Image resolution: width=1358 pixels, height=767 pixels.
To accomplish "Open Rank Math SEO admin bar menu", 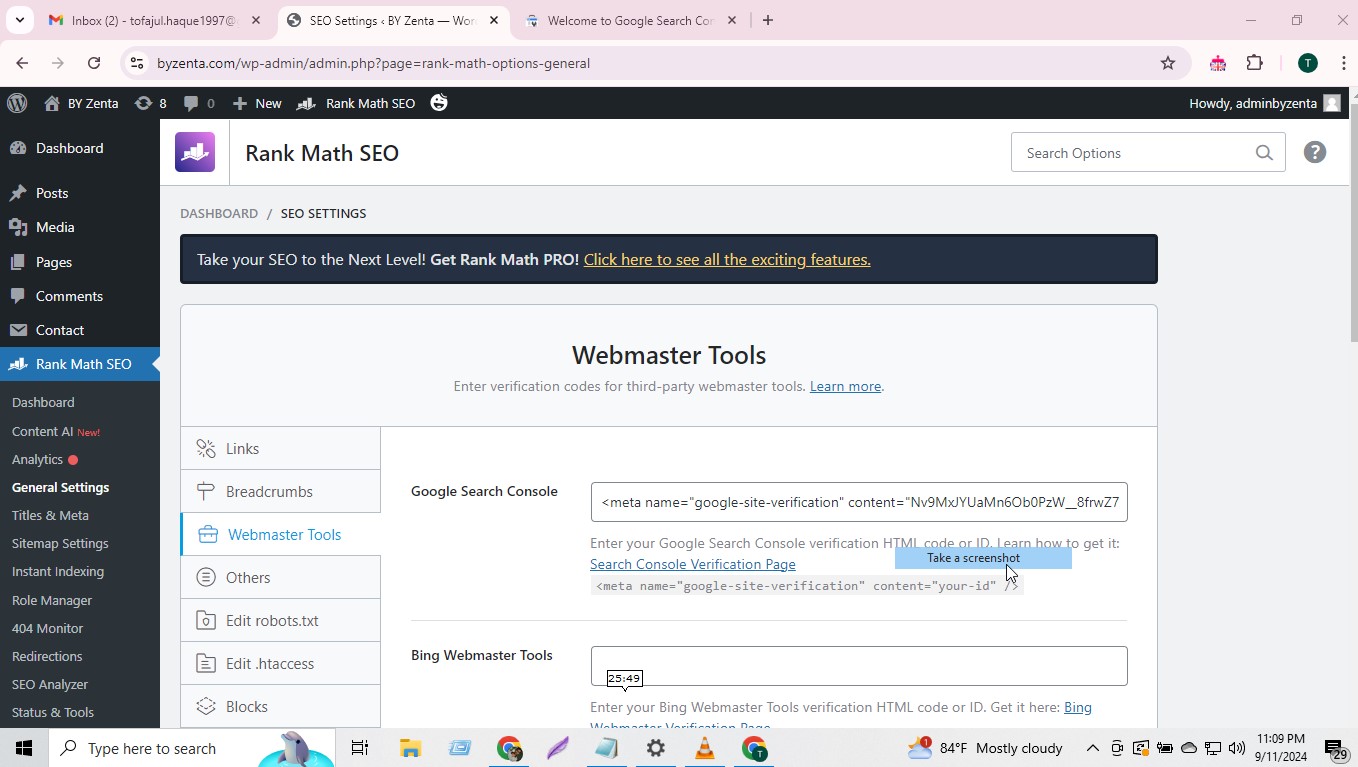I will [x=356, y=103].
